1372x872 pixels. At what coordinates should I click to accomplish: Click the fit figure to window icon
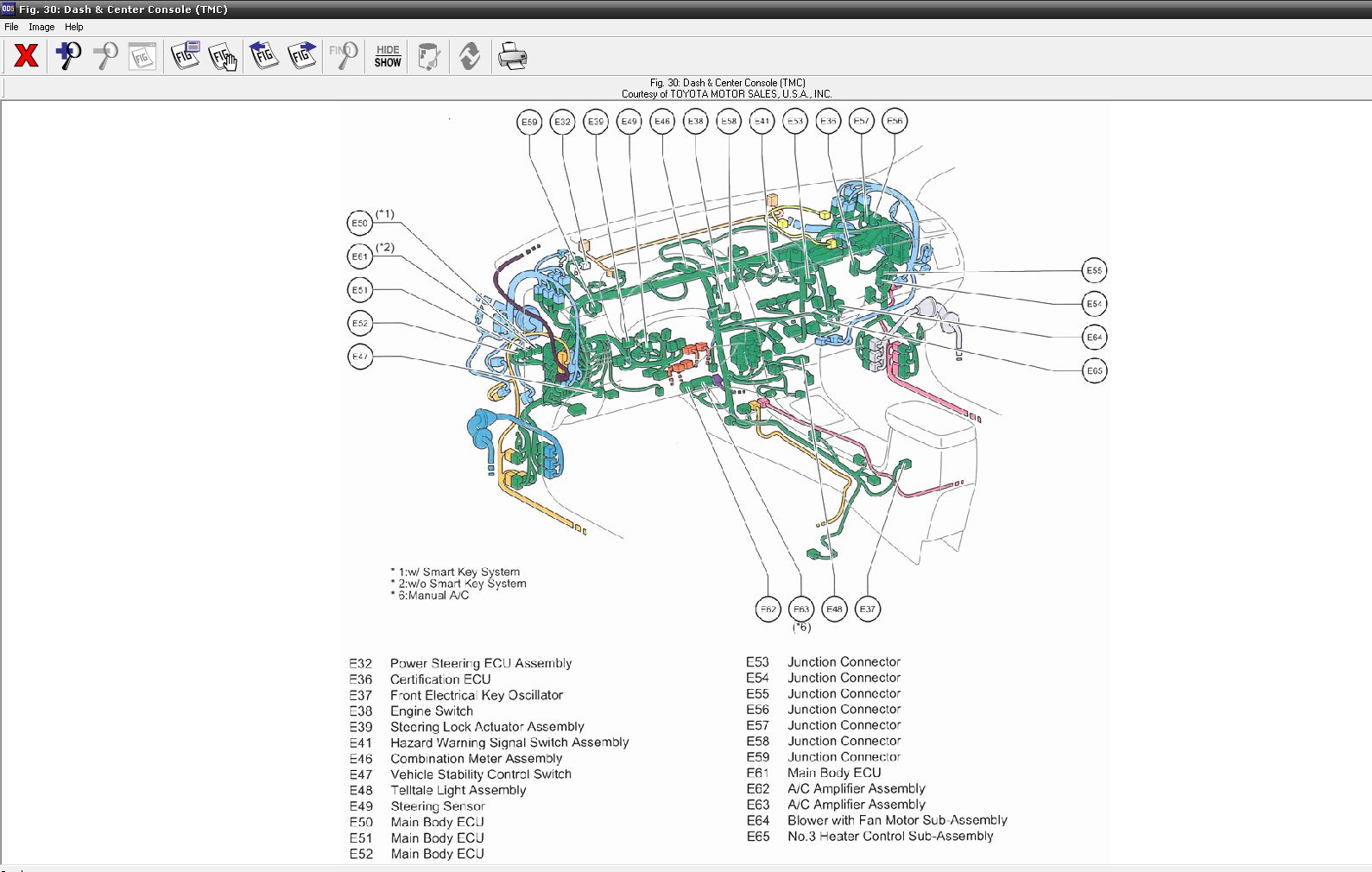(142, 56)
